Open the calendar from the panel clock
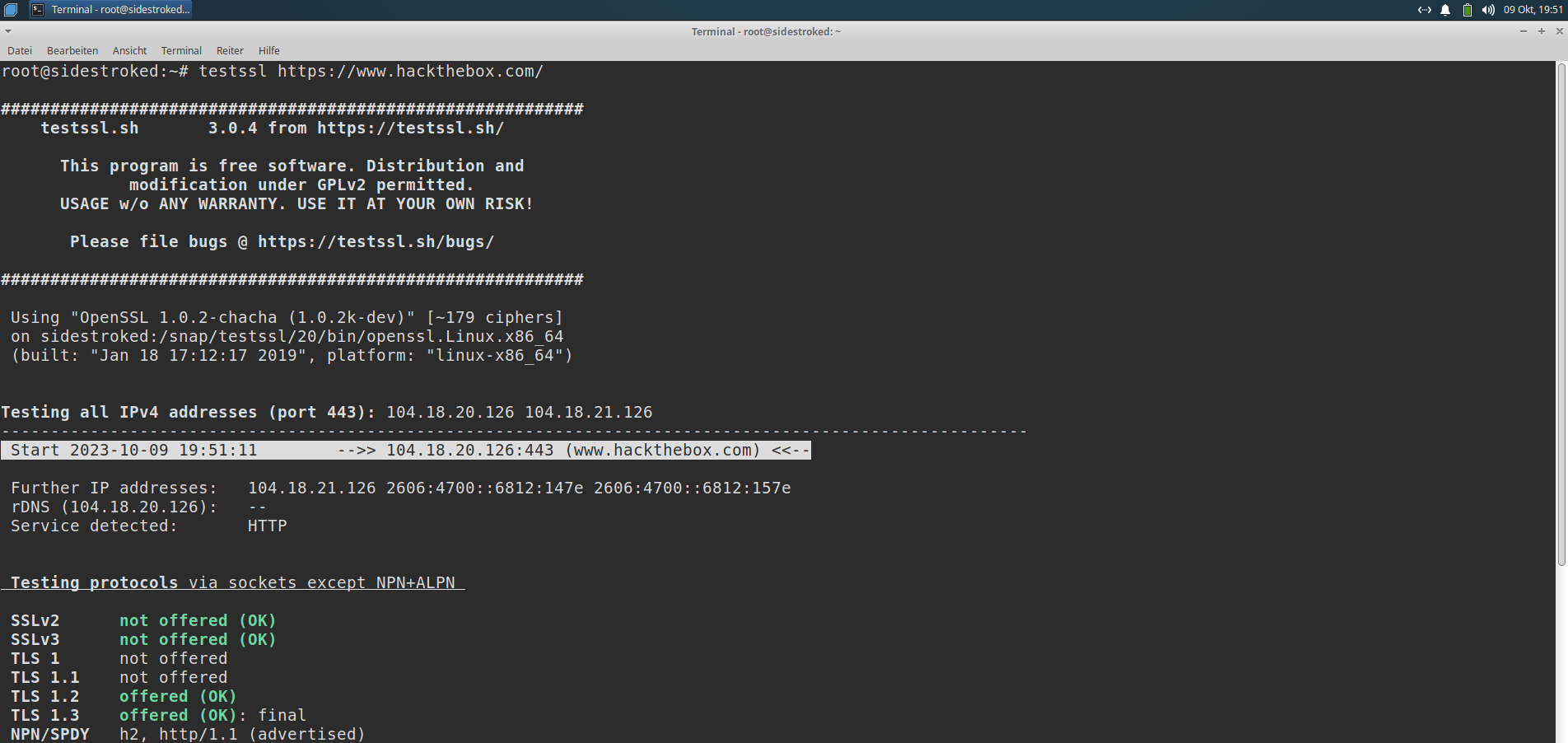 coord(1533,10)
